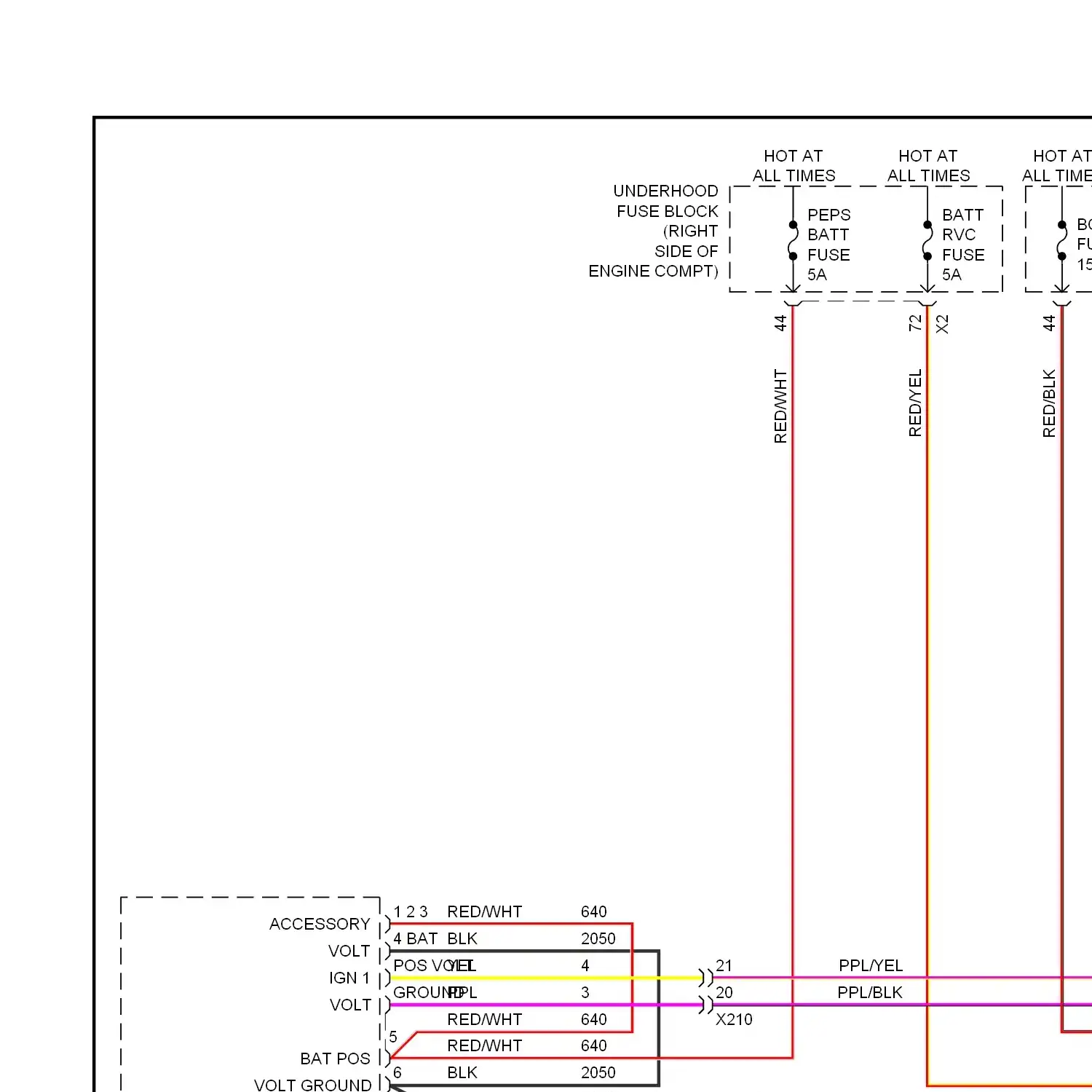Select the BATT RVC FUSE 5A label
This screenshot has height=1092, width=1092.
coord(963,245)
